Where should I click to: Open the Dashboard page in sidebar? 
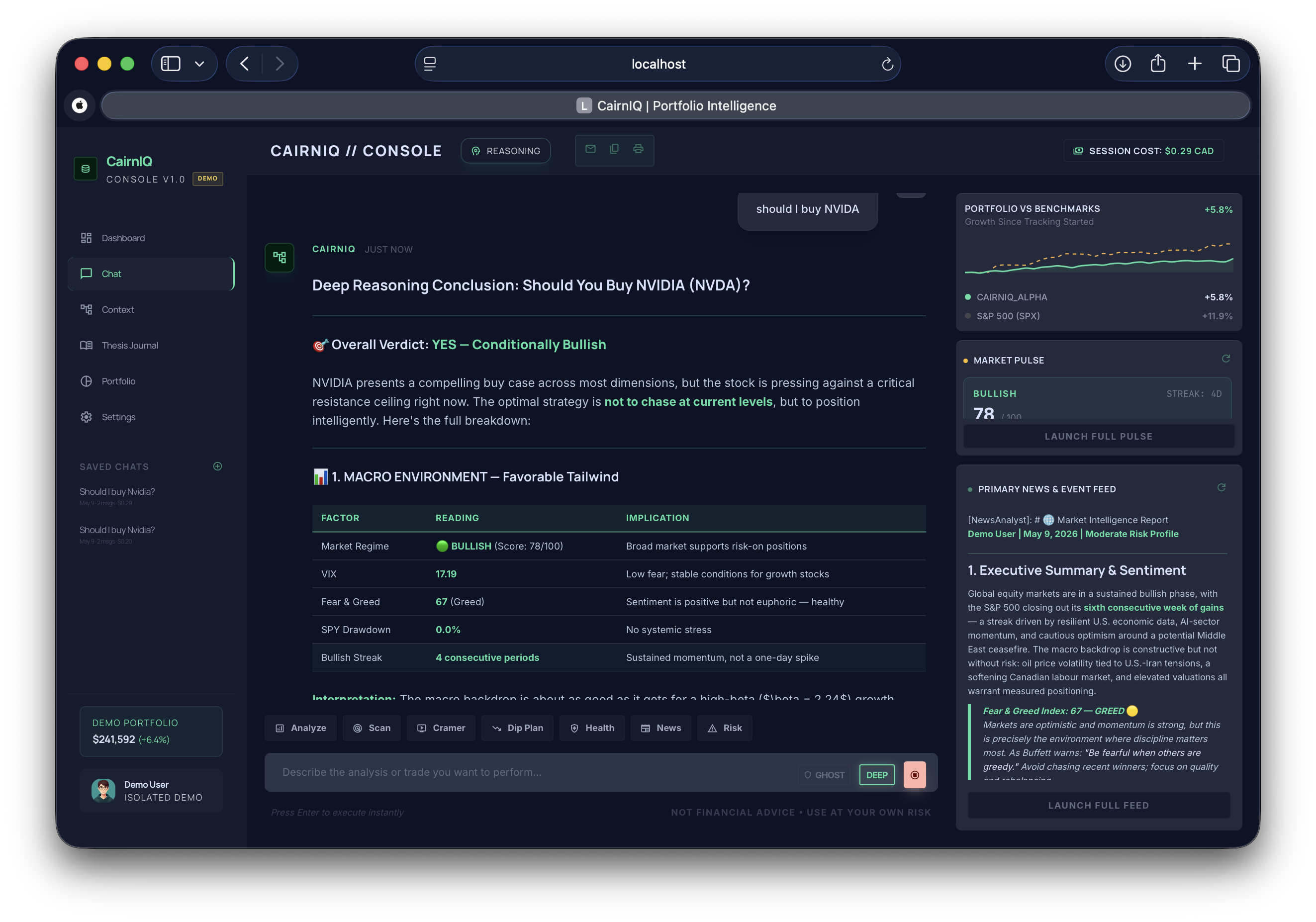(x=150, y=238)
